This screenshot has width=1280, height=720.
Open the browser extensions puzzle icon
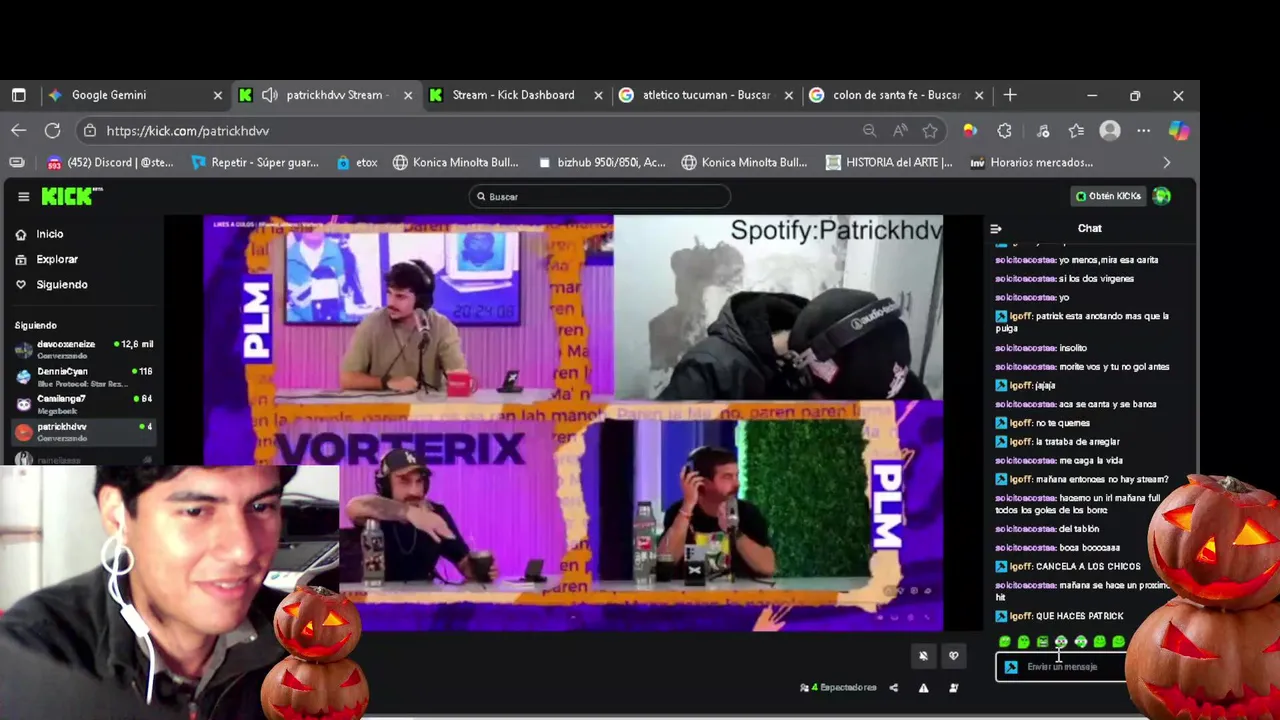click(1005, 130)
